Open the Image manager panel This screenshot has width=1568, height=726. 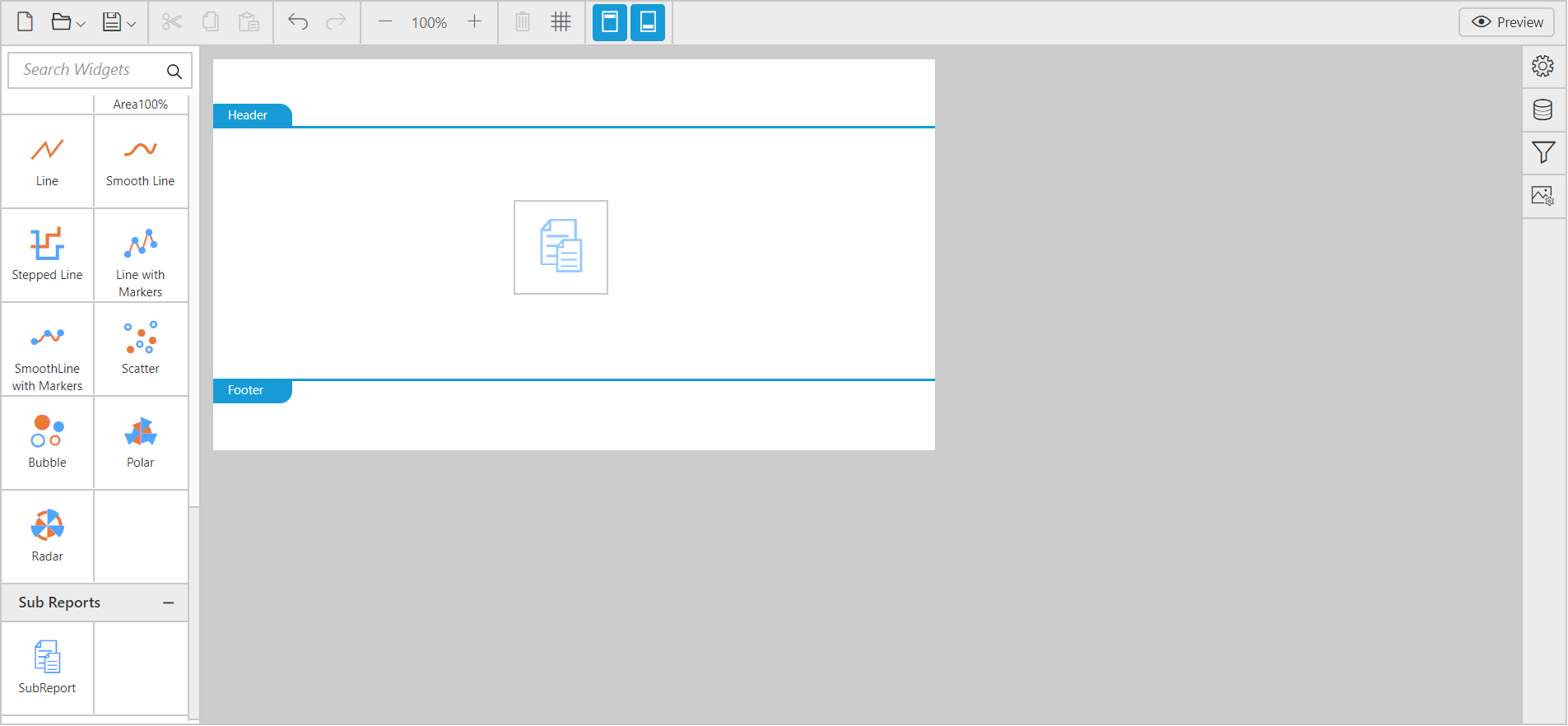1543,196
